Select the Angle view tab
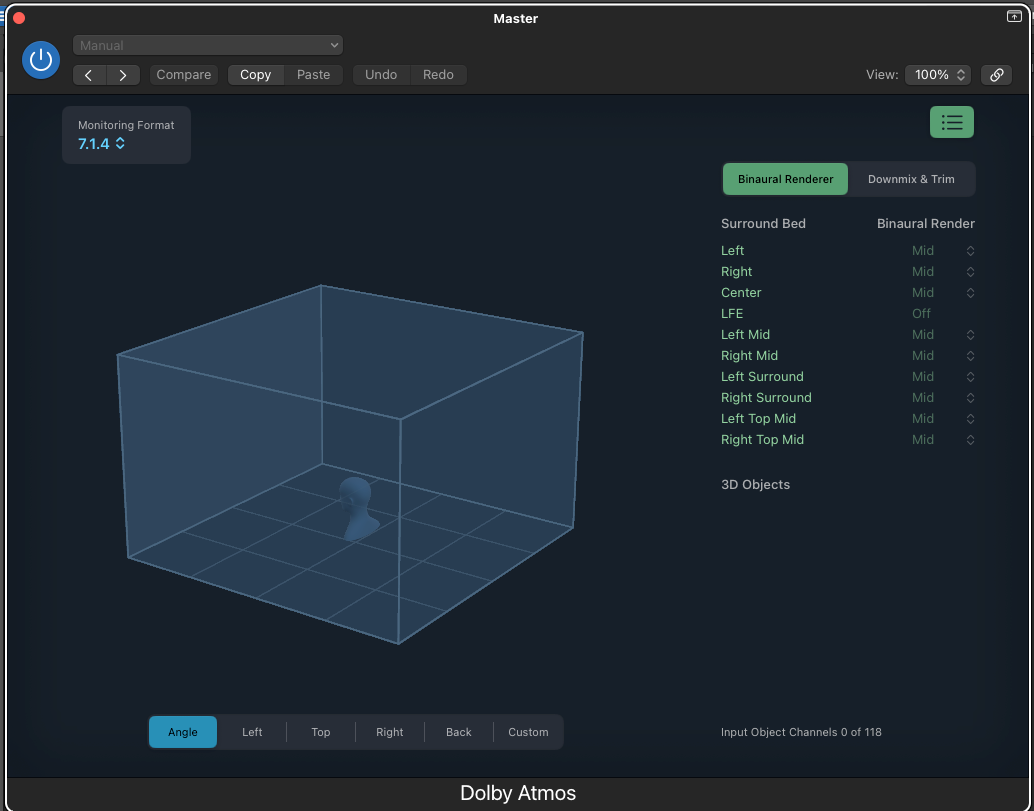 (x=183, y=732)
